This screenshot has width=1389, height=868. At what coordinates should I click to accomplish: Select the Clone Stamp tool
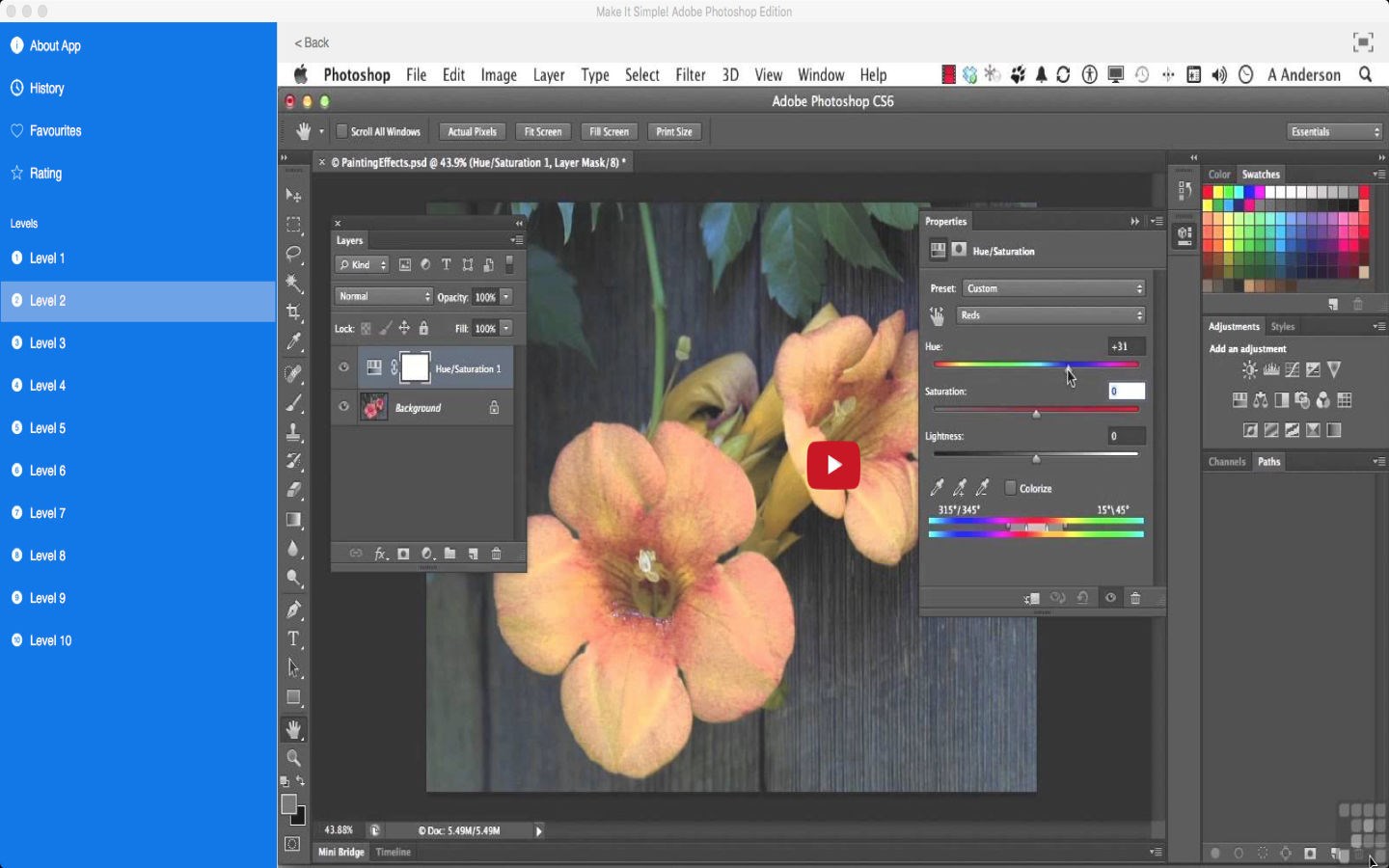click(x=294, y=432)
